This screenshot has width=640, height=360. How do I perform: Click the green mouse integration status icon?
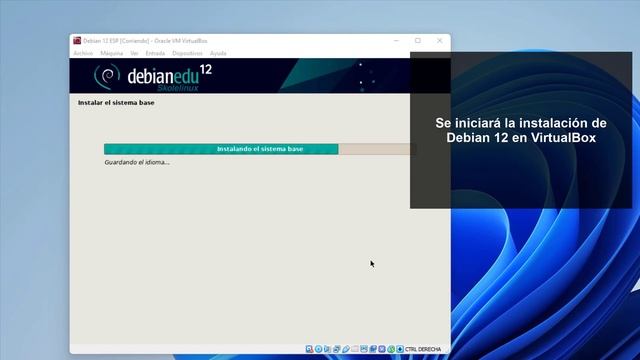pyautogui.click(x=391, y=349)
